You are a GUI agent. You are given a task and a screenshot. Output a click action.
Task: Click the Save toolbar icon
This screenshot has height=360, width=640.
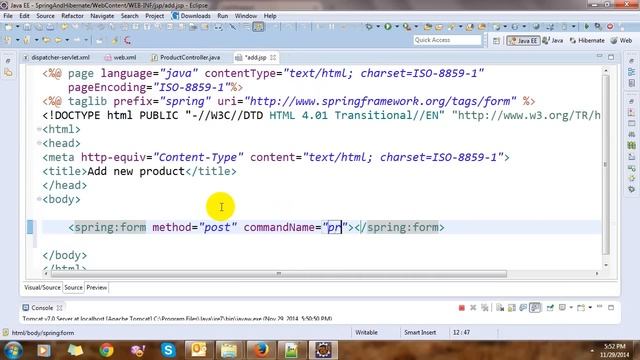coord(27,27)
